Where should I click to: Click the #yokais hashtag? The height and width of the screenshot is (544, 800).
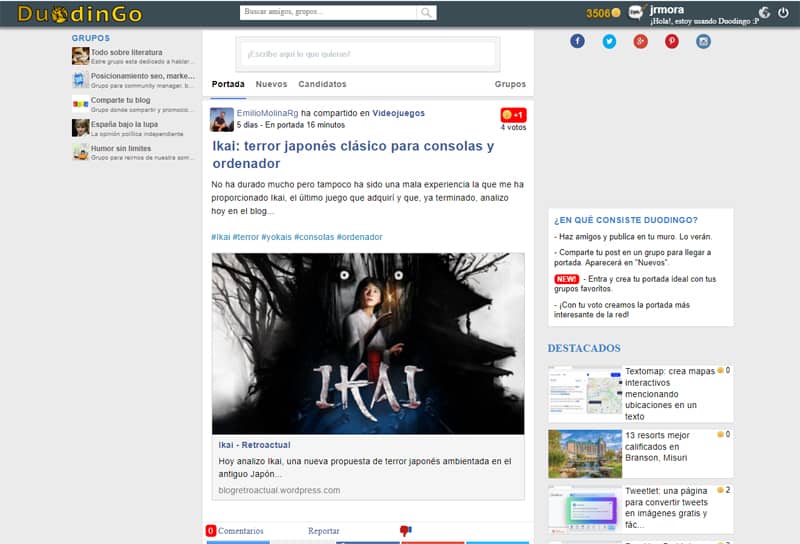pos(277,237)
